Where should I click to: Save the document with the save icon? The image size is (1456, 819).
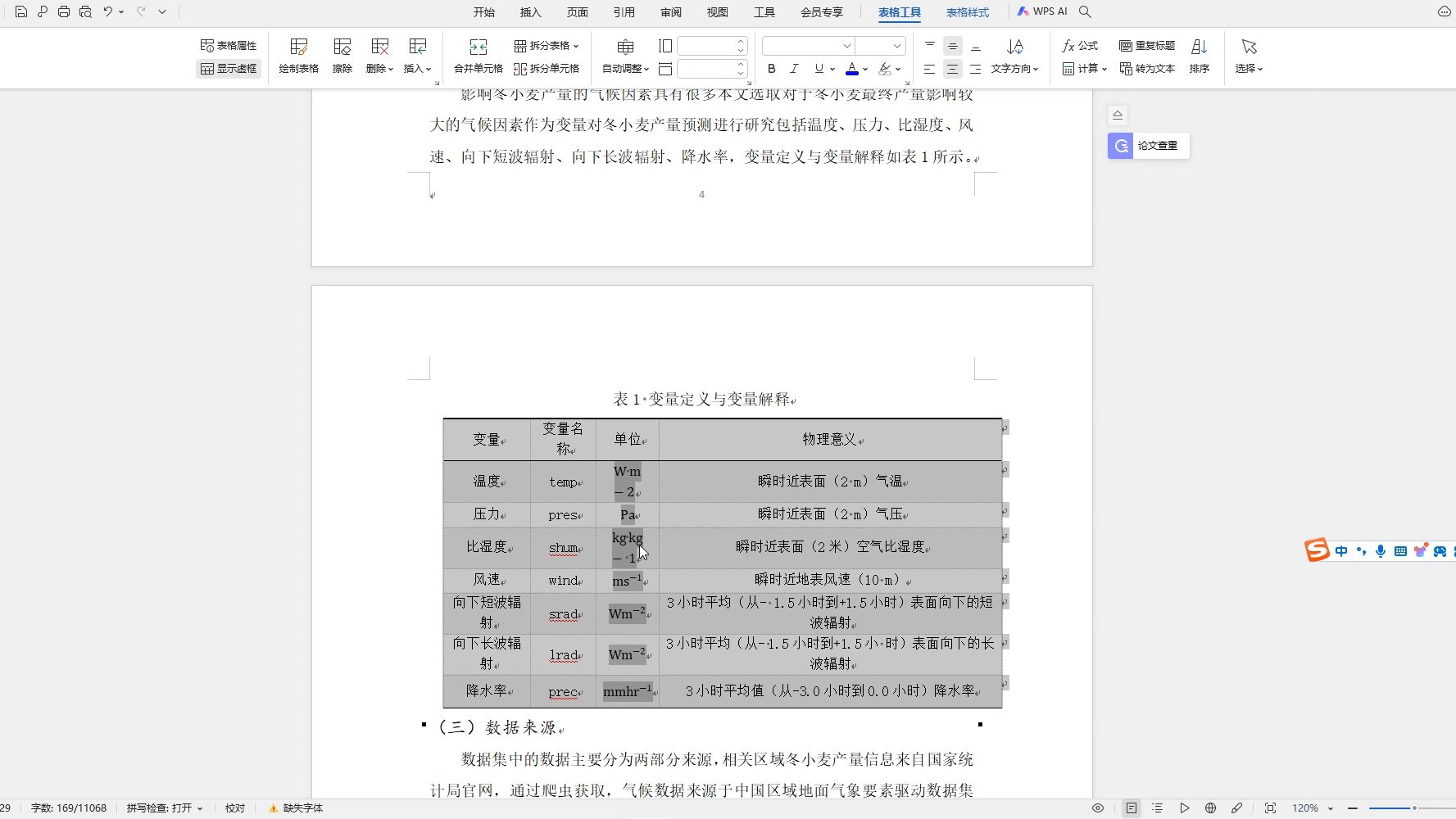21,11
